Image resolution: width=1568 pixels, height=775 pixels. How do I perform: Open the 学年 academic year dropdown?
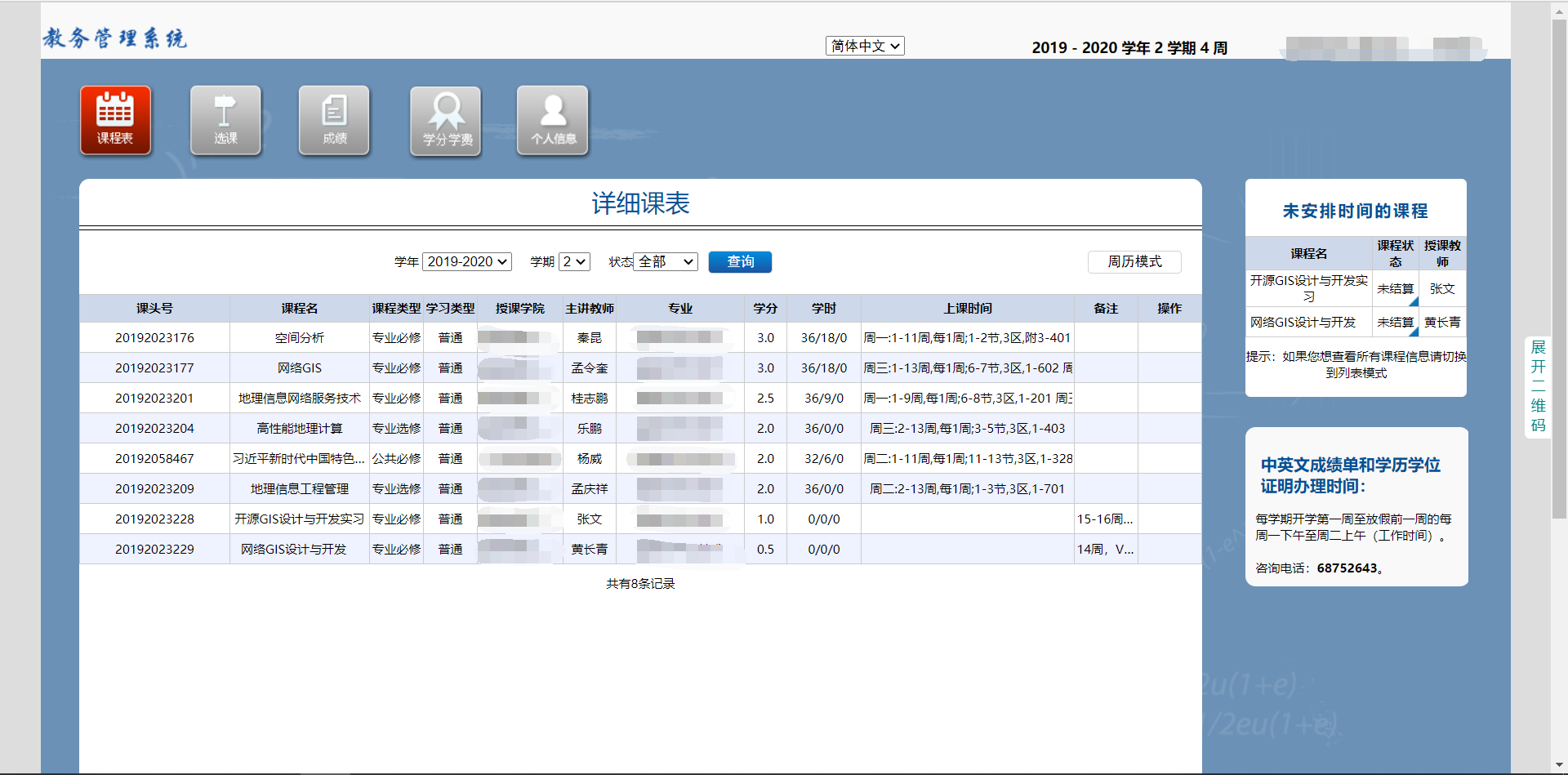point(466,261)
